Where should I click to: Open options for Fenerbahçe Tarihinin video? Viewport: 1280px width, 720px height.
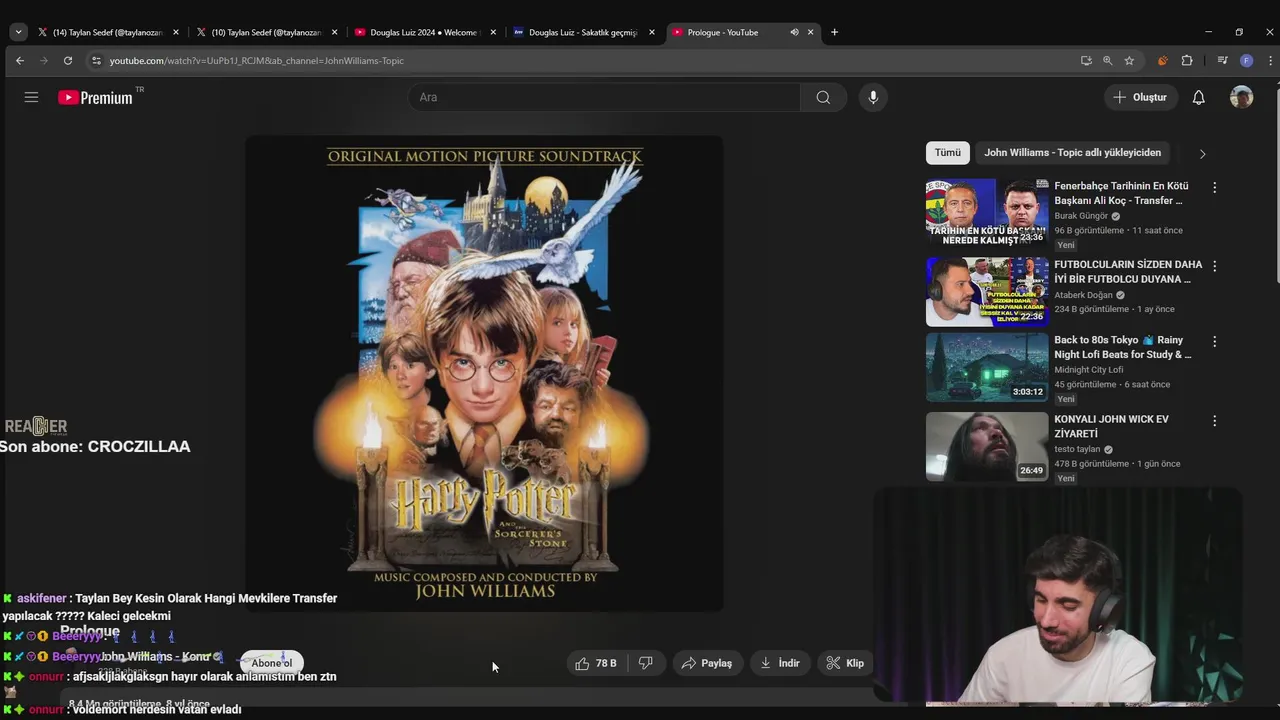1214,187
